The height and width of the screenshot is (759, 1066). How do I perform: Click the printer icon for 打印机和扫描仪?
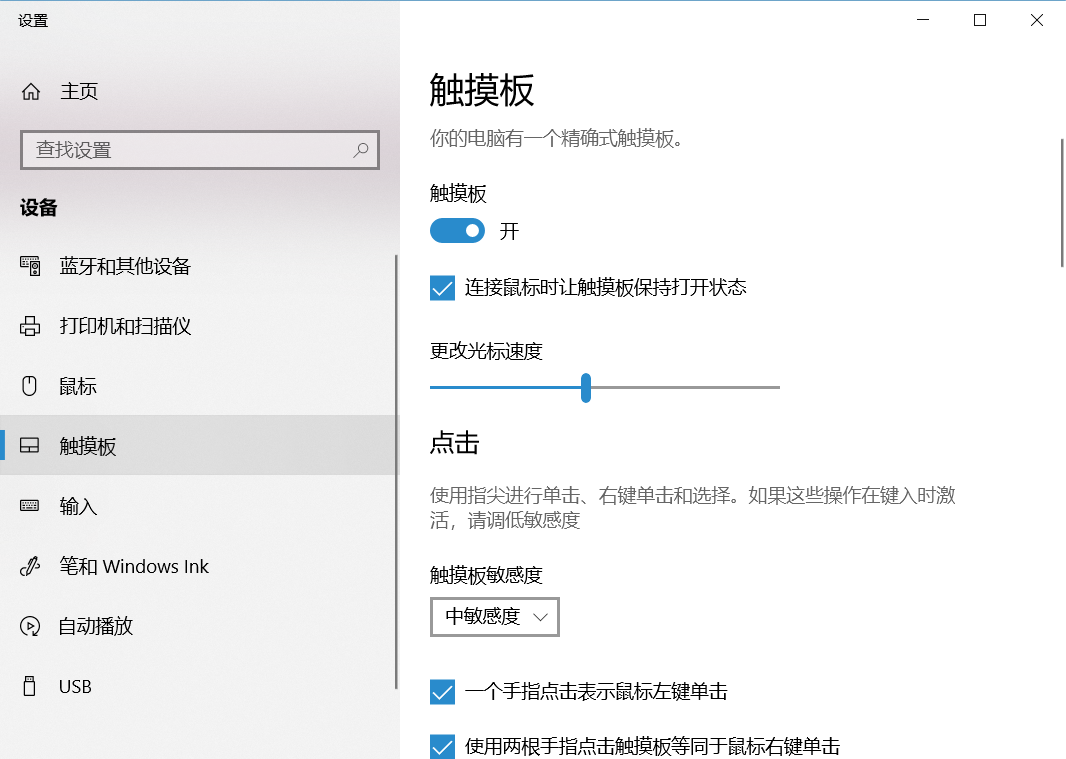point(30,326)
